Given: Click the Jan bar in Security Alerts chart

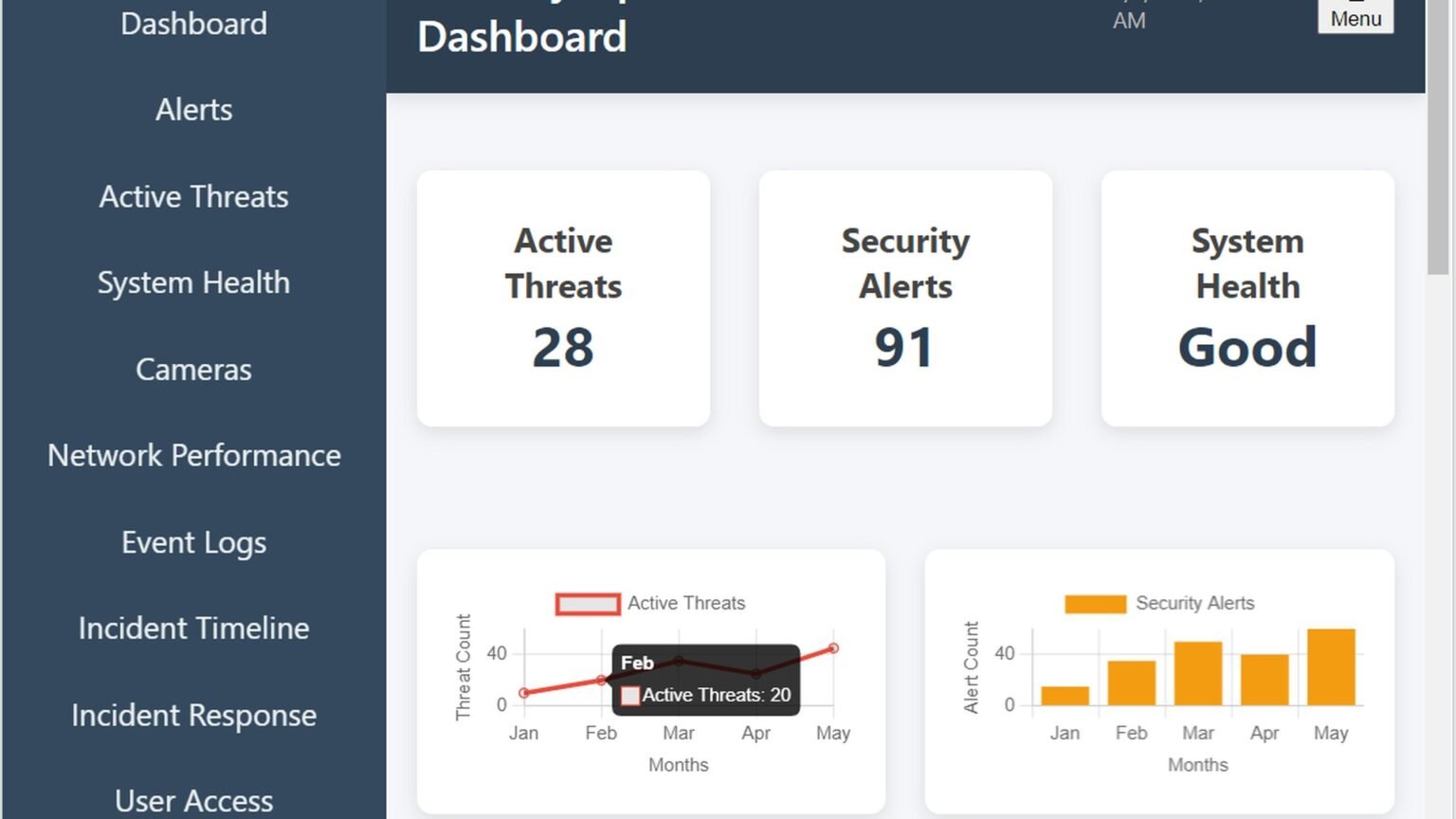Looking at the screenshot, I should coord(1065,696).
